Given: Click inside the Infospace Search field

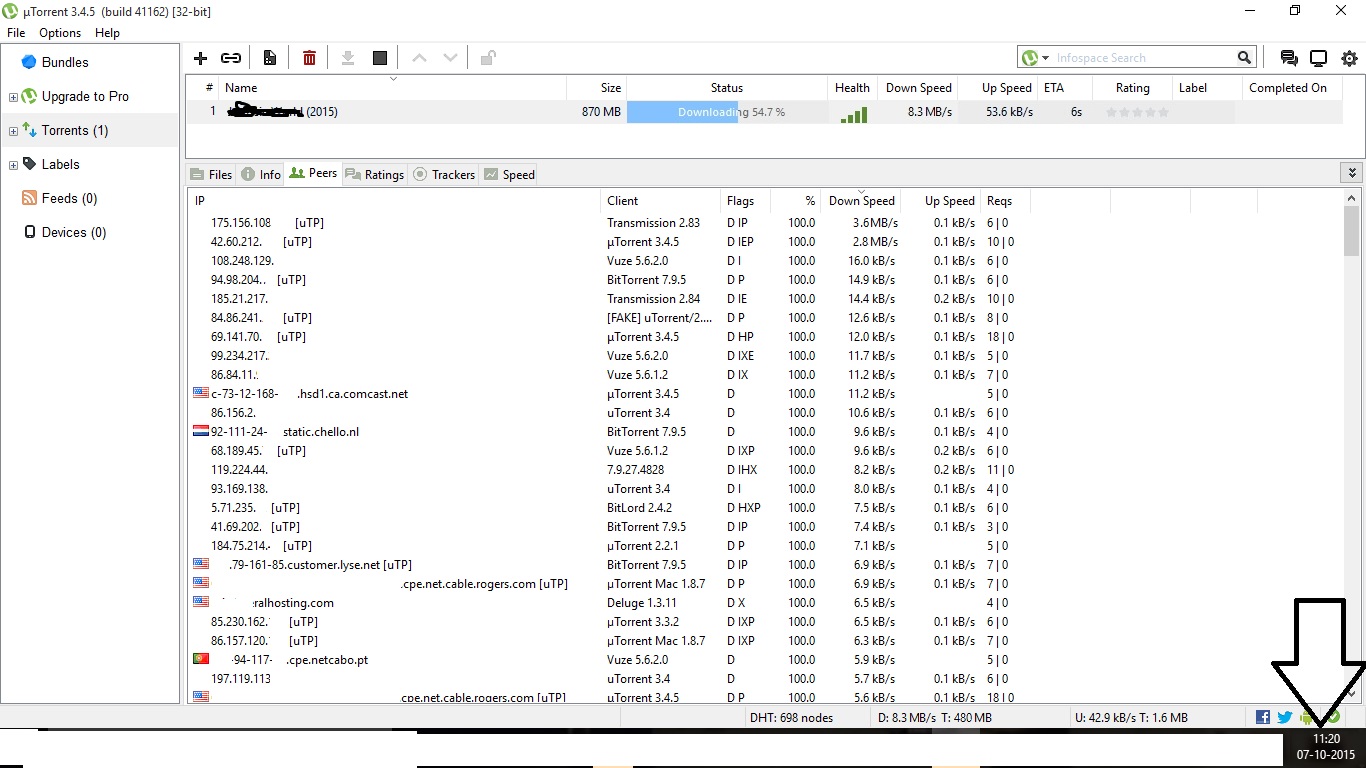Looking at the screenshot, I should point(1140,58).
